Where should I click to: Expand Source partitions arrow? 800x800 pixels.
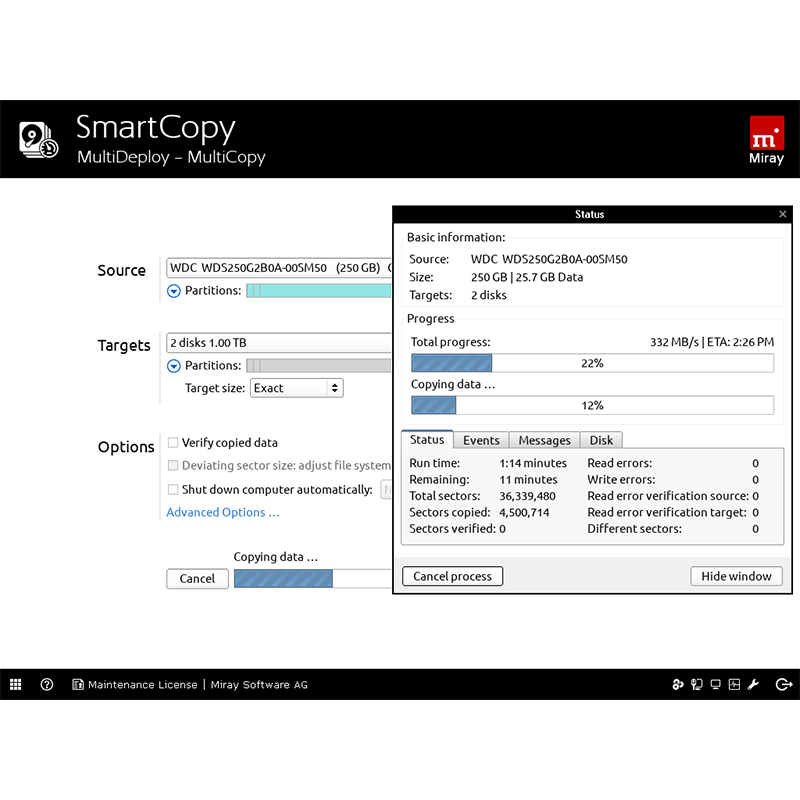point(173,291)
